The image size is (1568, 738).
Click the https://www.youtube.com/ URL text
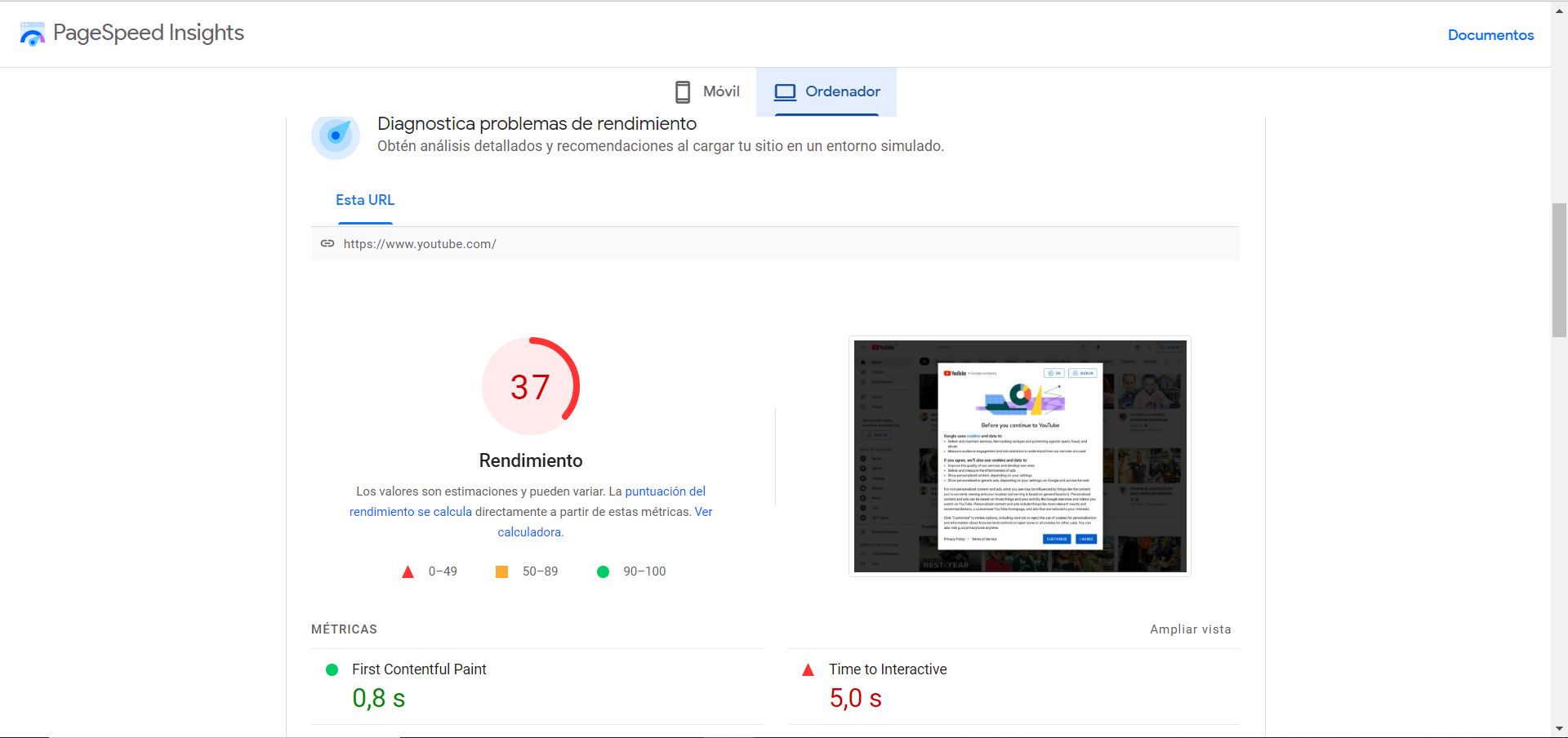tap(420, 244)
